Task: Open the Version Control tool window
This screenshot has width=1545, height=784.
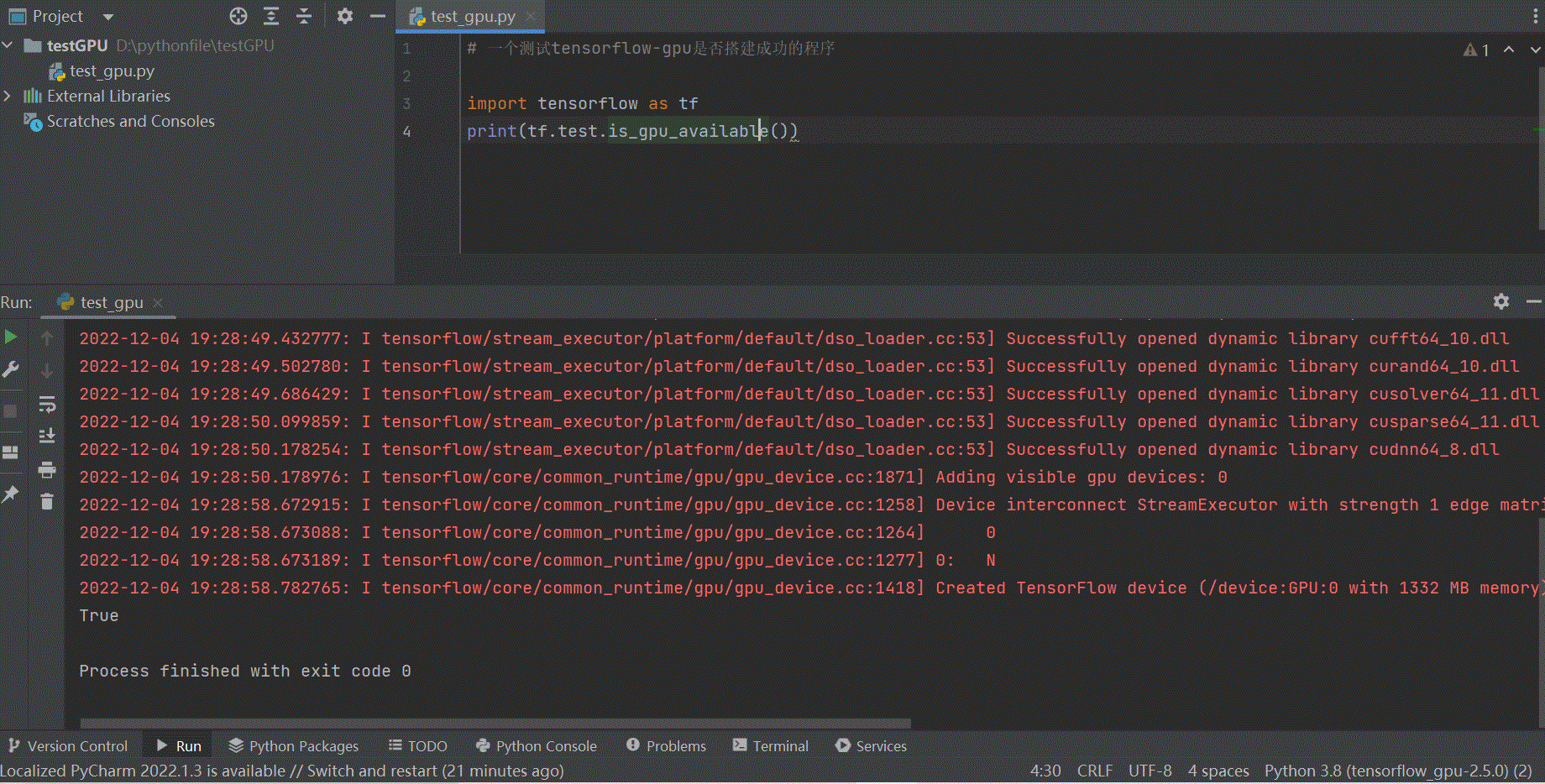Action: point(68,745)
